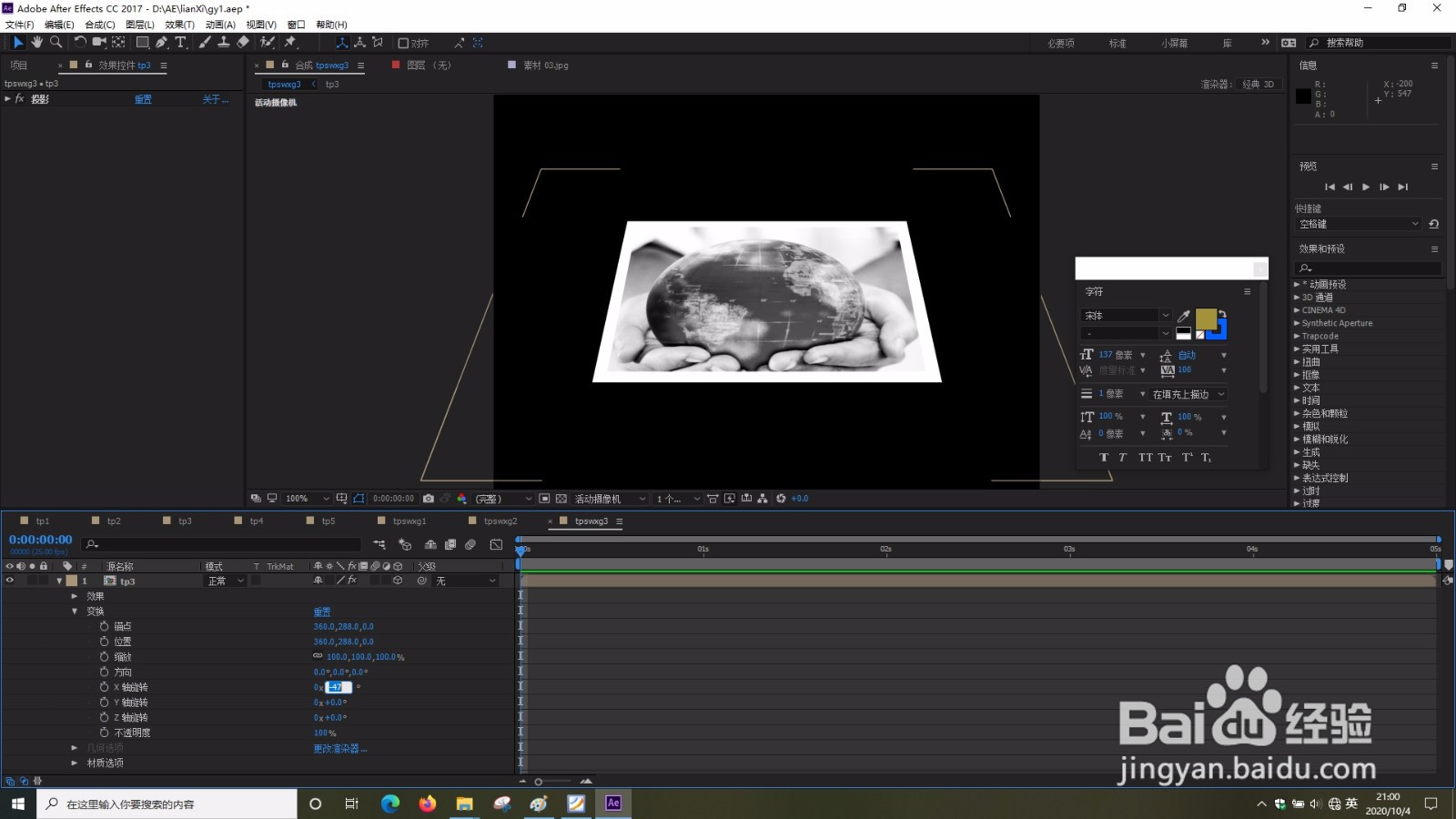Viewport: 1456px width, 819px height.
Task: Toggle Scale stopwatch for 缩放
Action: click(104, 656)
